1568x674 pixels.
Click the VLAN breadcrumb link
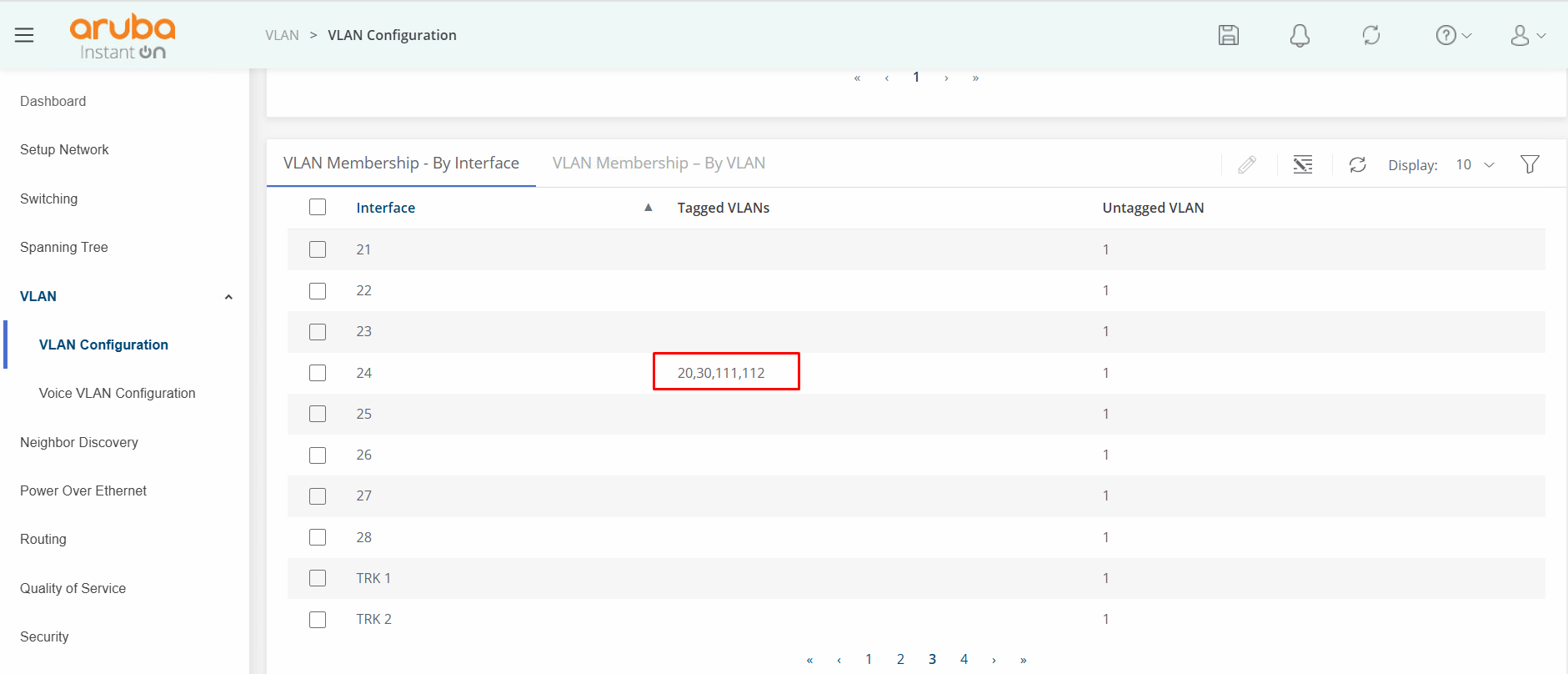click(282, 35)
